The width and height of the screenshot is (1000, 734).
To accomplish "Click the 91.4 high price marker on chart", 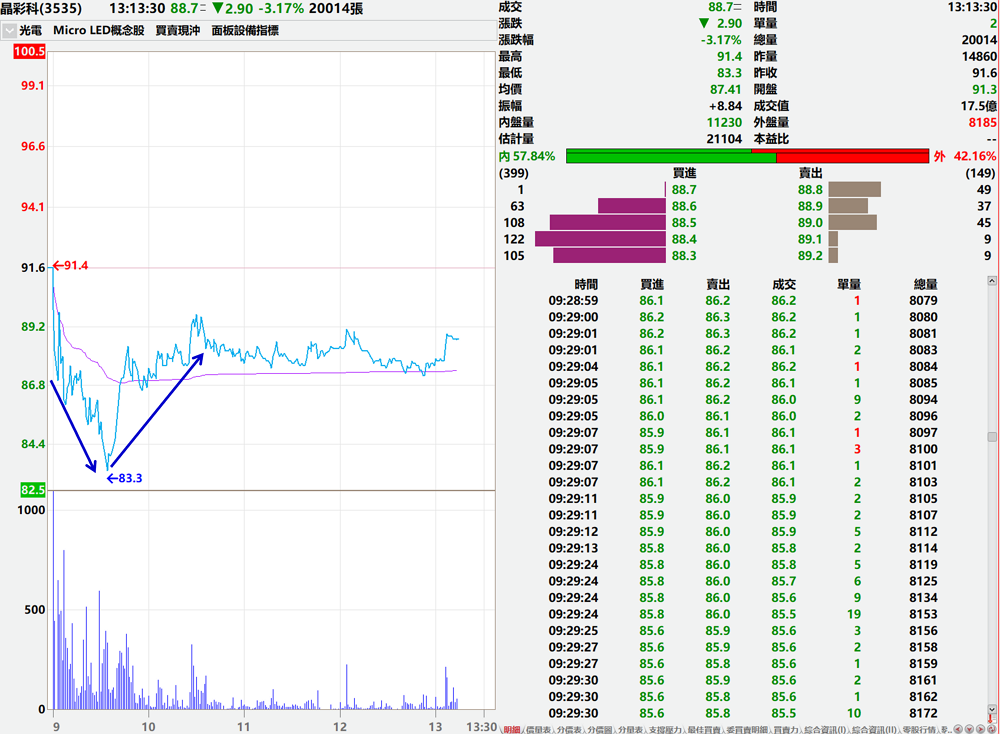I will click(x=71, y=265).
